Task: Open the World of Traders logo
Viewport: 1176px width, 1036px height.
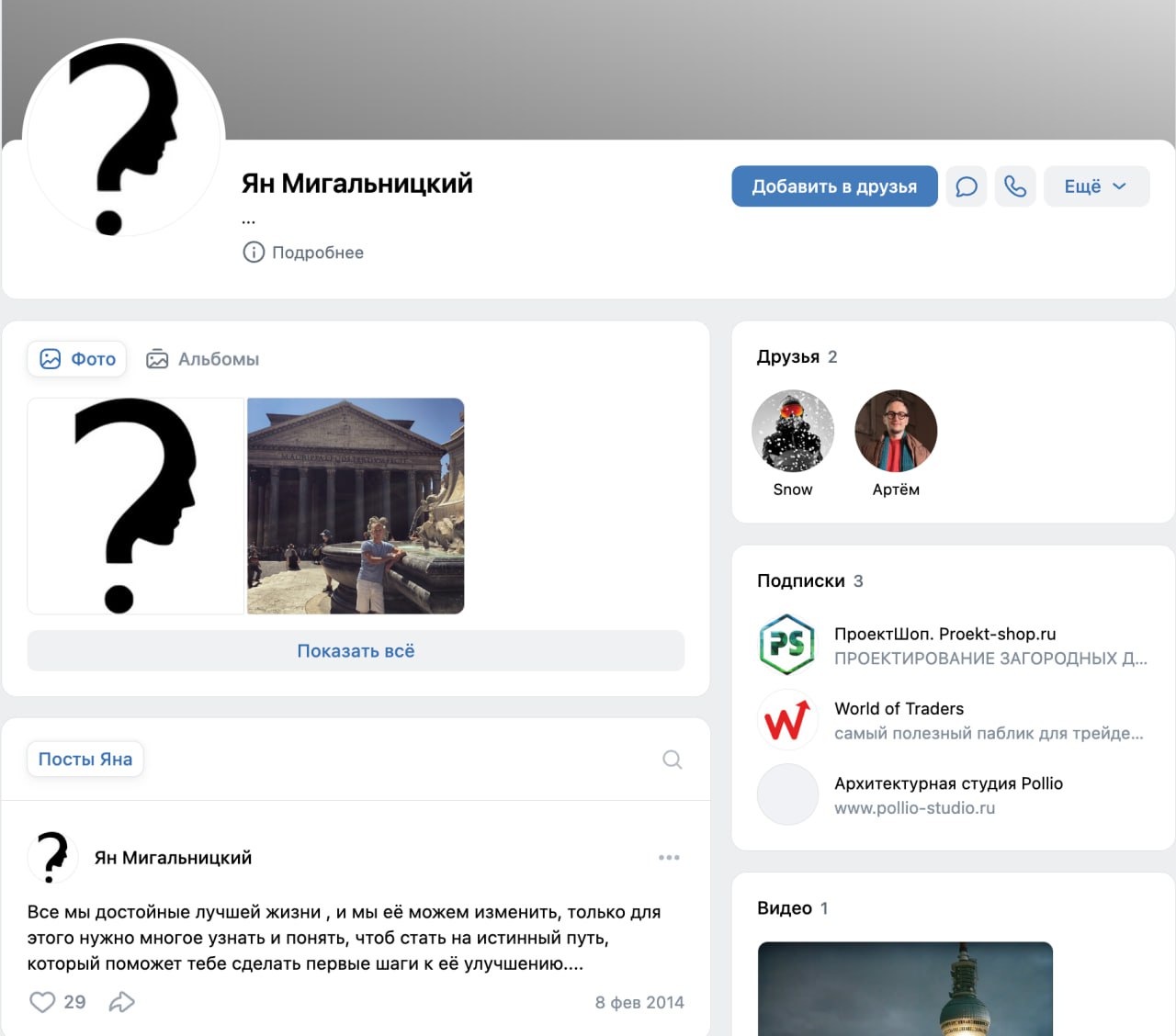Action: 787,720
